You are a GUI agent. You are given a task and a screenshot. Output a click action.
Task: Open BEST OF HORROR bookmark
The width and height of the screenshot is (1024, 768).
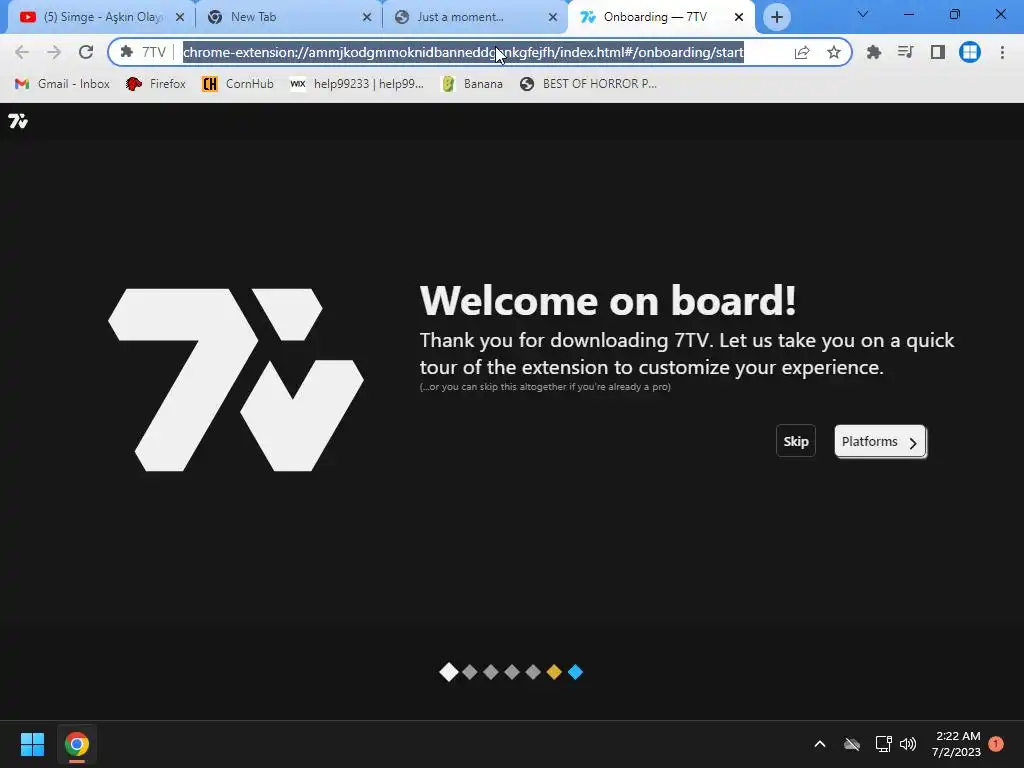(x=588, y=84)
